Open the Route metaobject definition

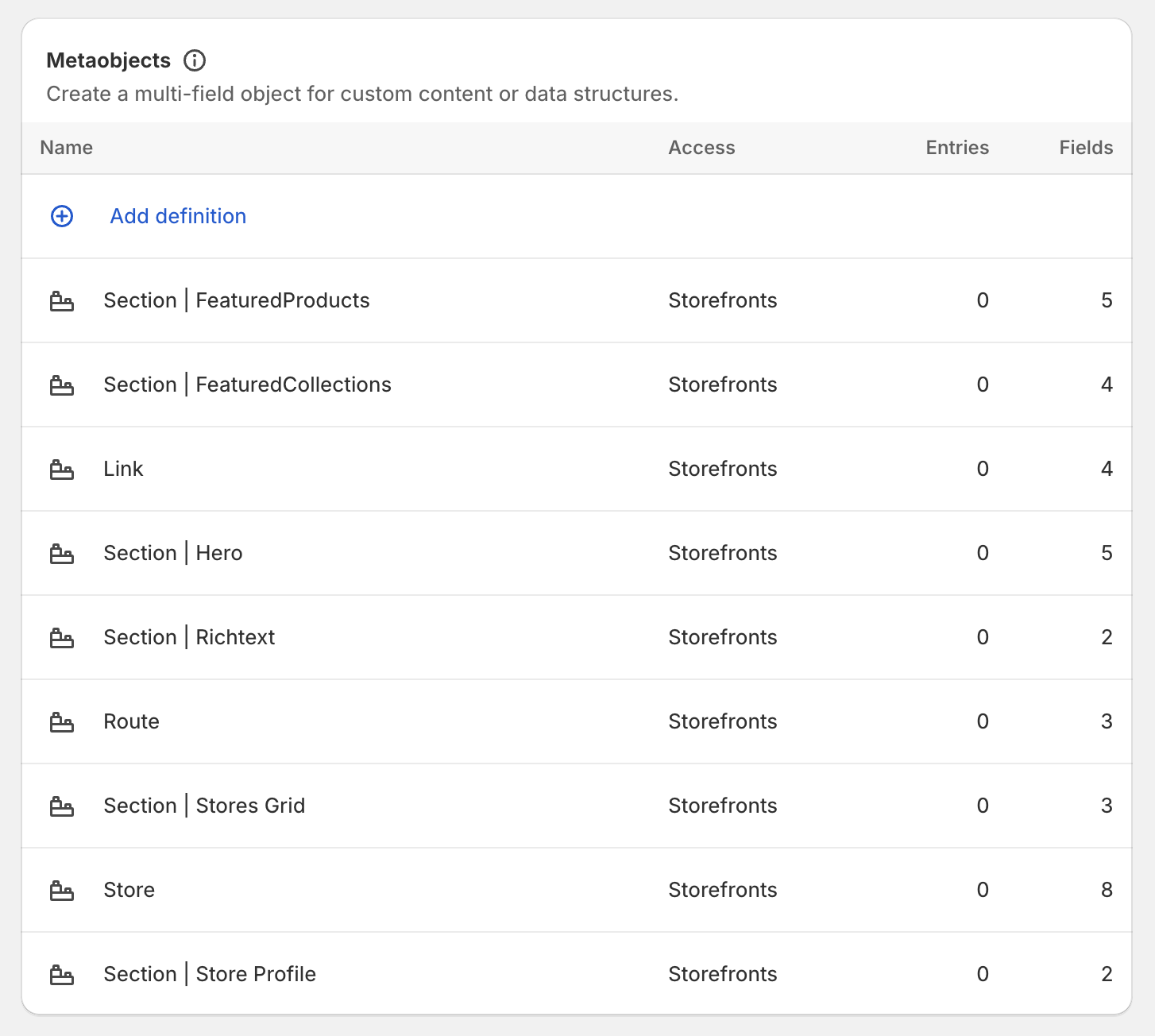tap(131, 722)
